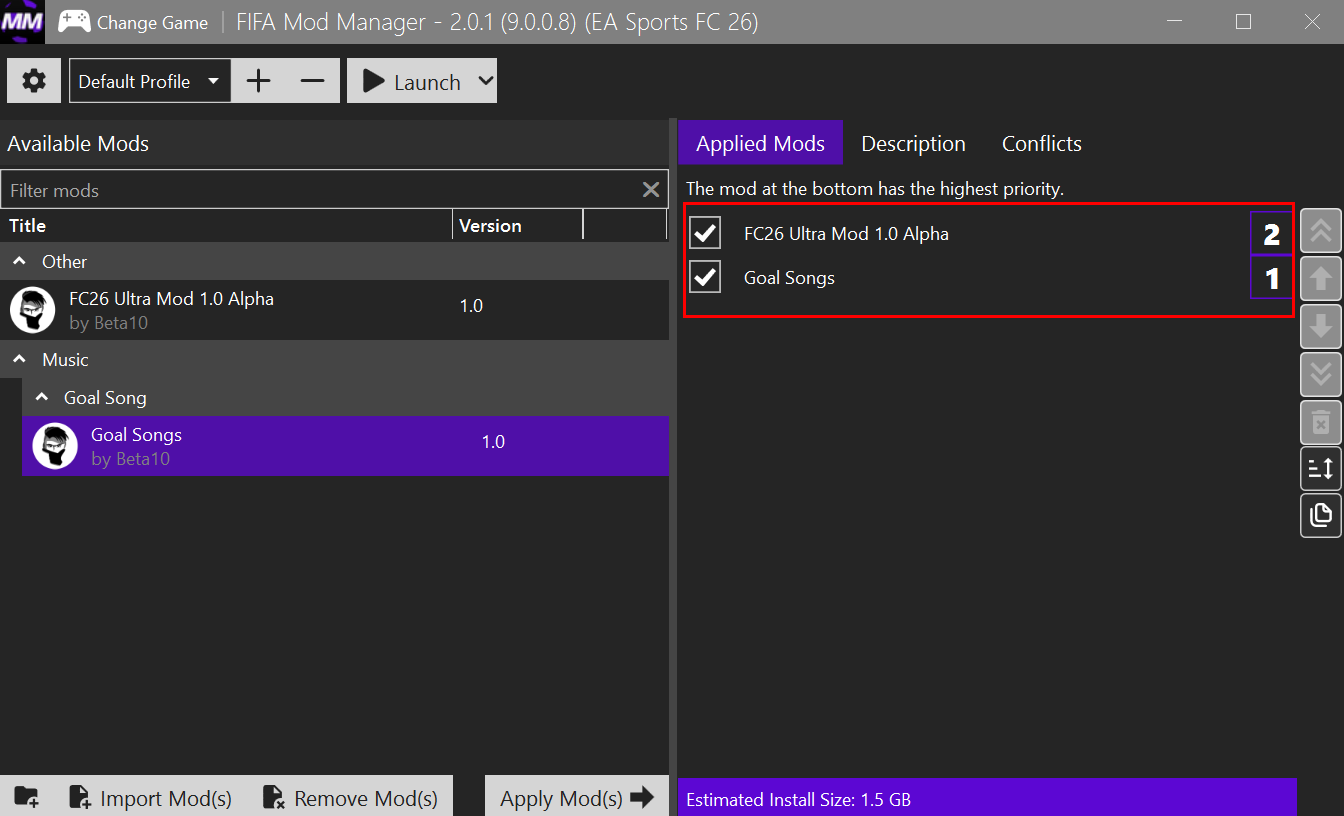Viewport: 1344px width, 816px height.
Task: Click the Estimated Install Size 1.5 GB text
Action: [798, 799]
